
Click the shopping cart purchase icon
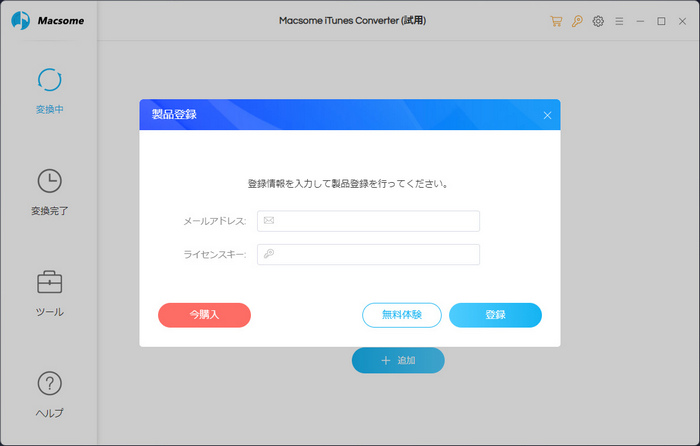556,21
